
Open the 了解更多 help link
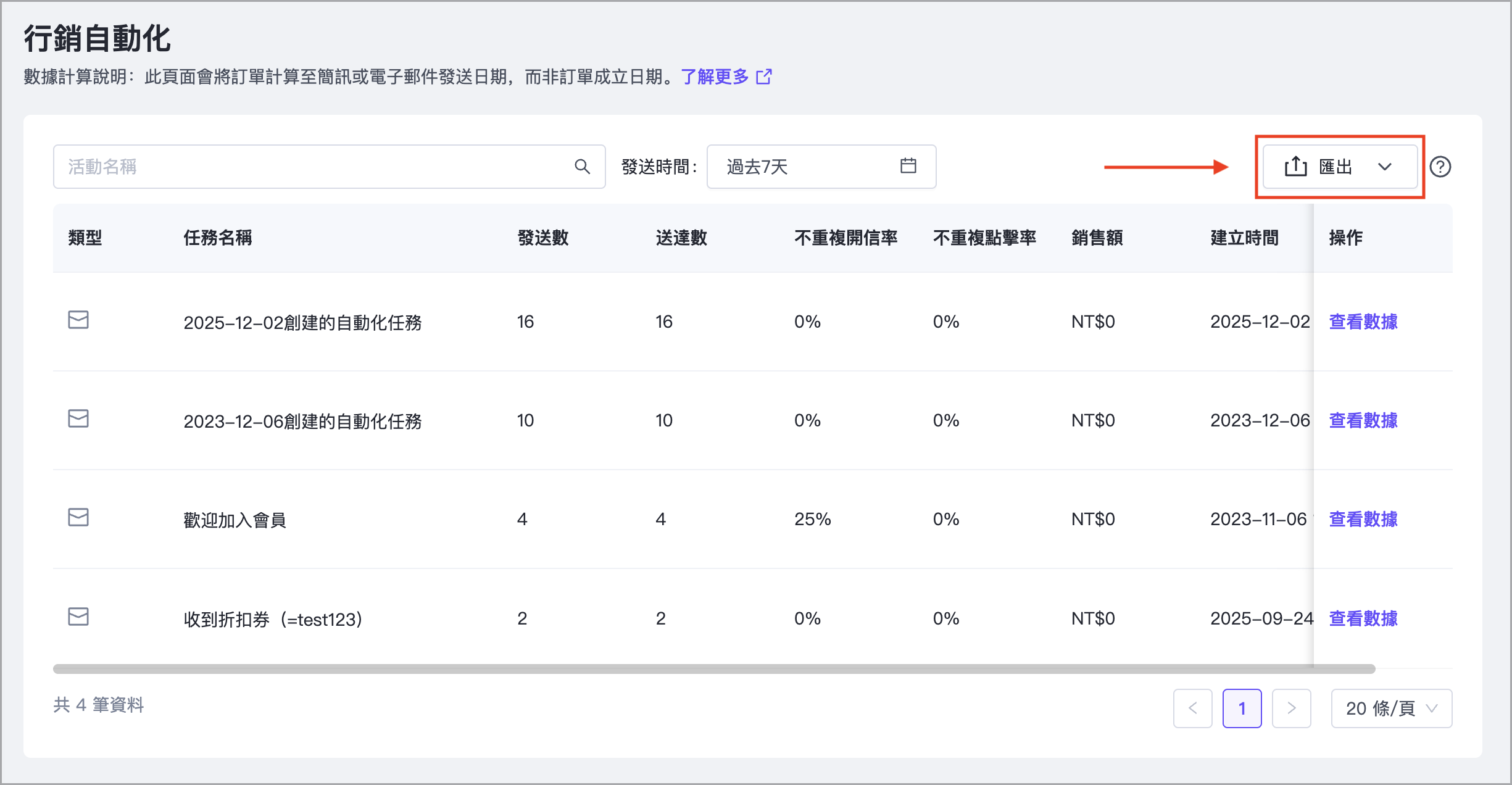pyautogui.click(x=715, y=77)
